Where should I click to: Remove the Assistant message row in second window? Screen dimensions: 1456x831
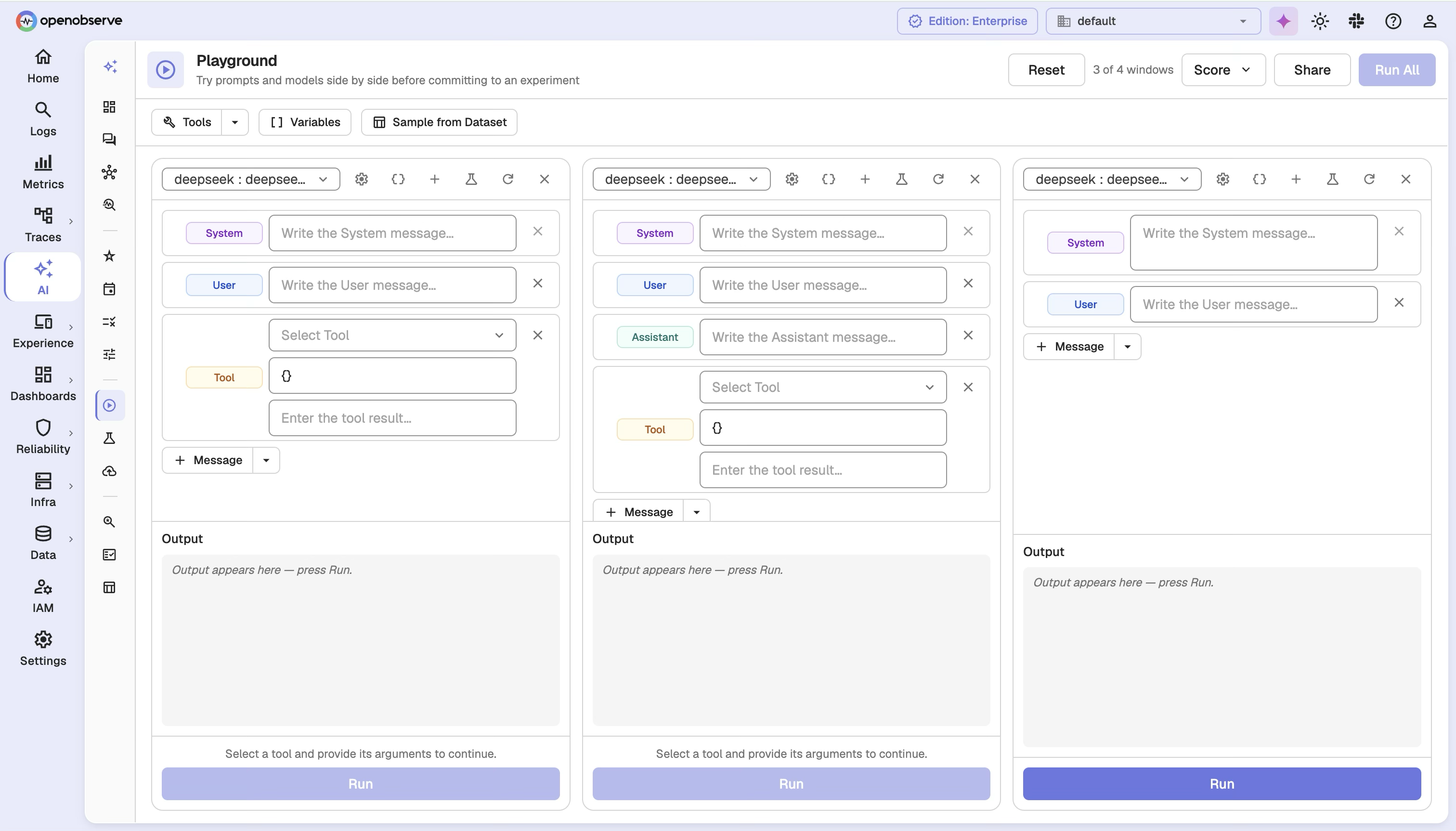[x=968, y=335]
